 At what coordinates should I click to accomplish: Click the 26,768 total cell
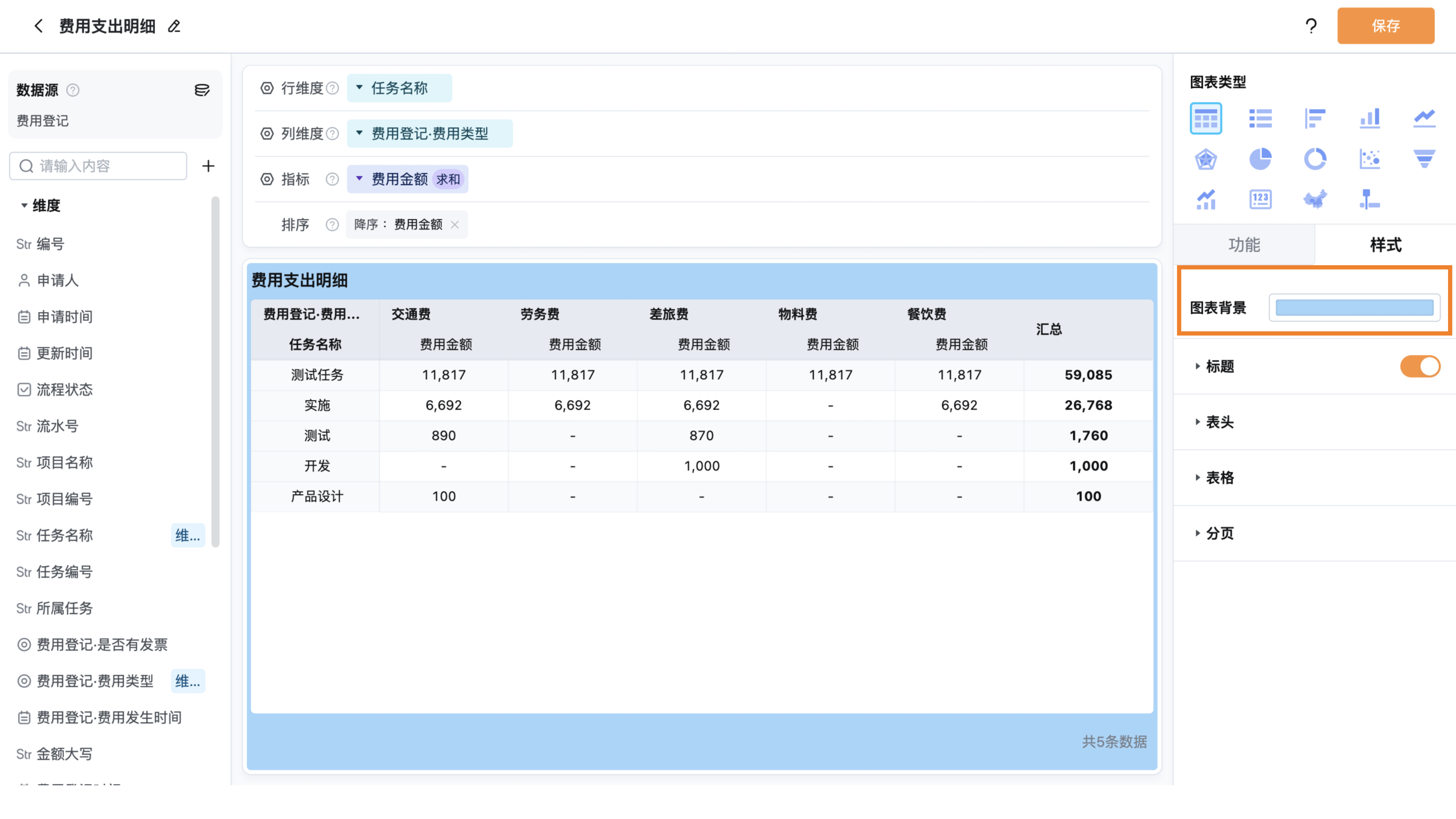[1088, 405]
